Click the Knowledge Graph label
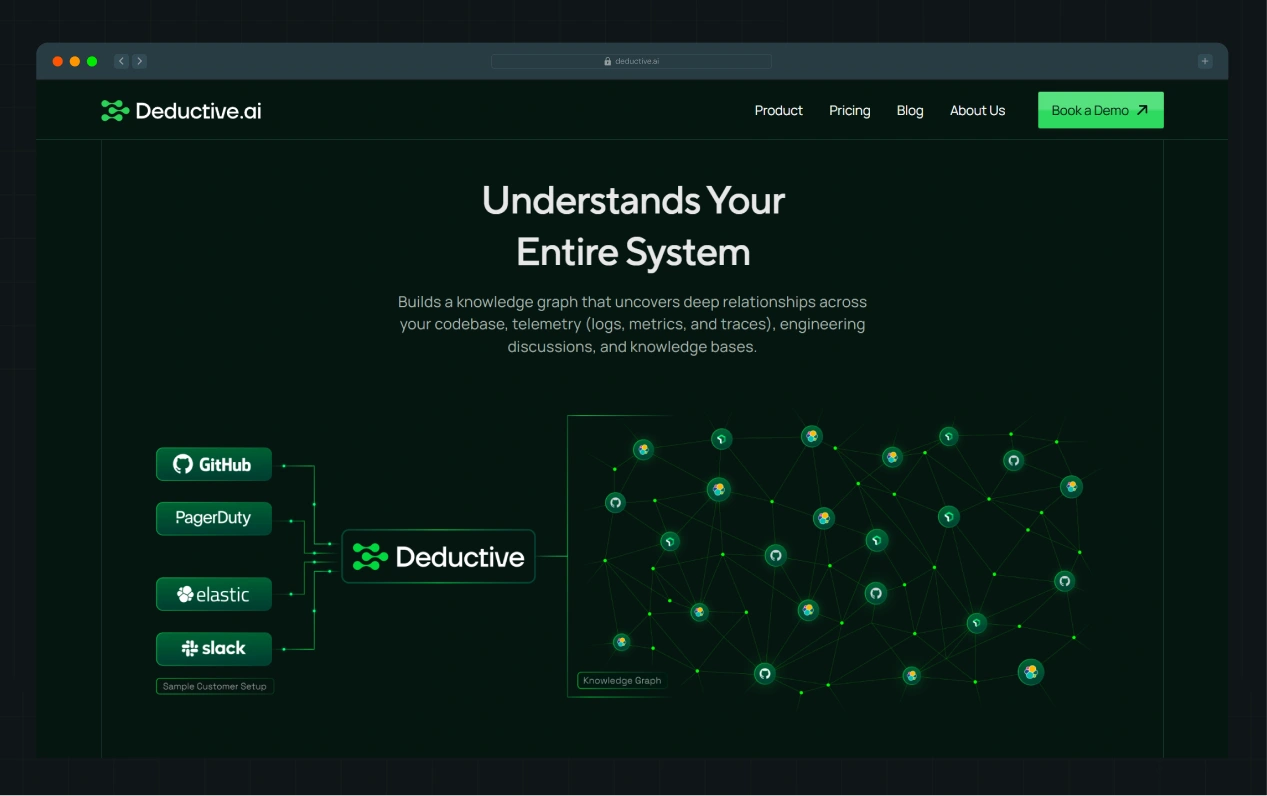This screenshot has width=1267, height=796. click(x=622, y=681)
